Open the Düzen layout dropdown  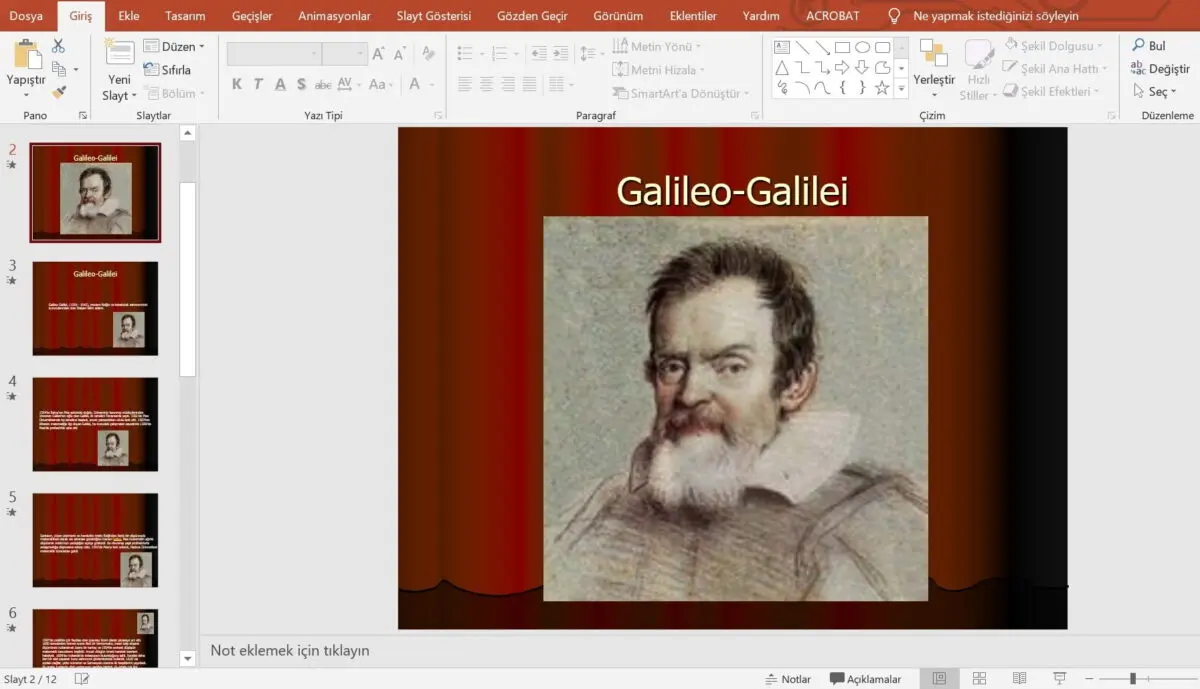coord(174,46)
